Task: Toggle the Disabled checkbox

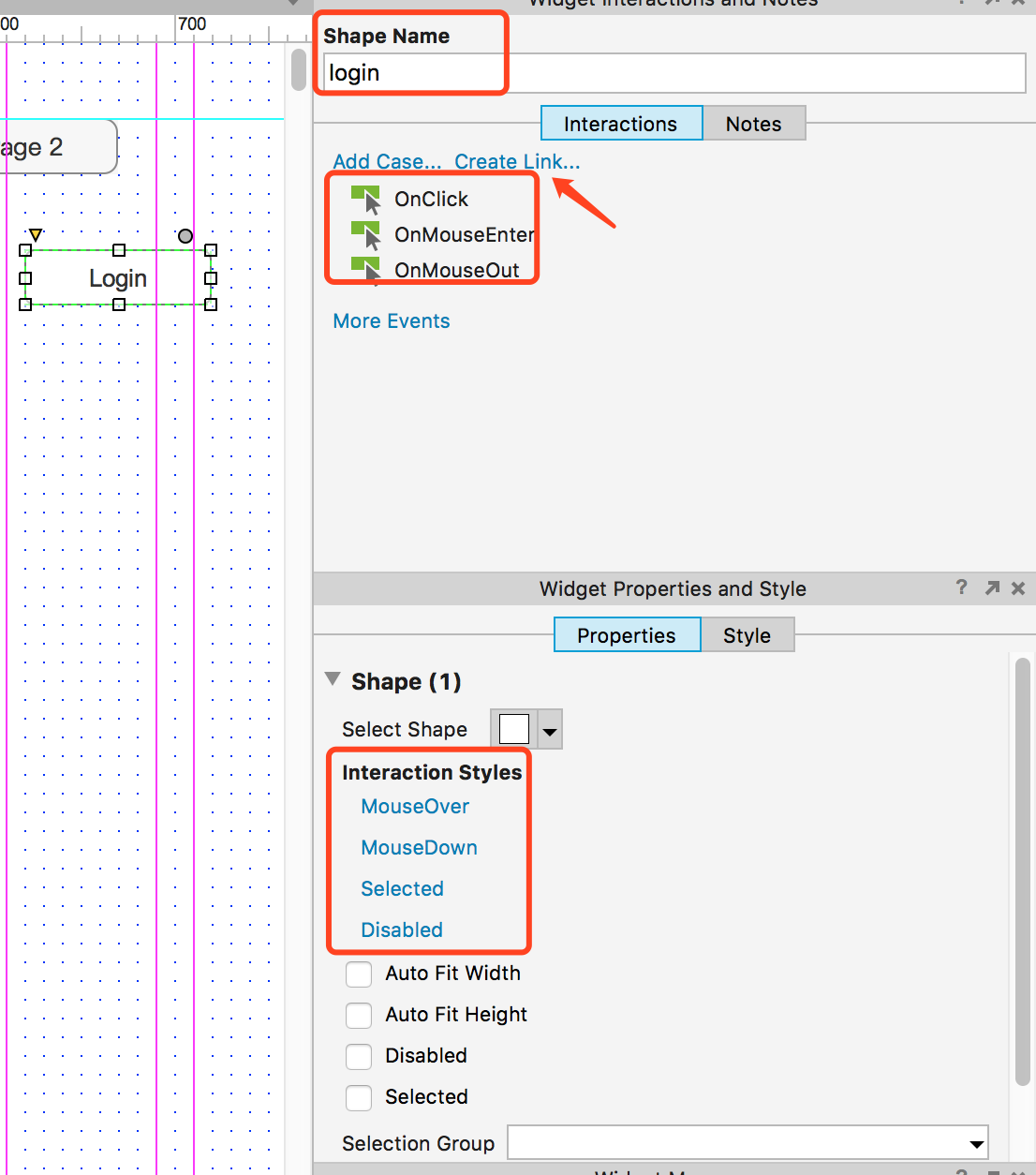Action: pos(359,1057)
